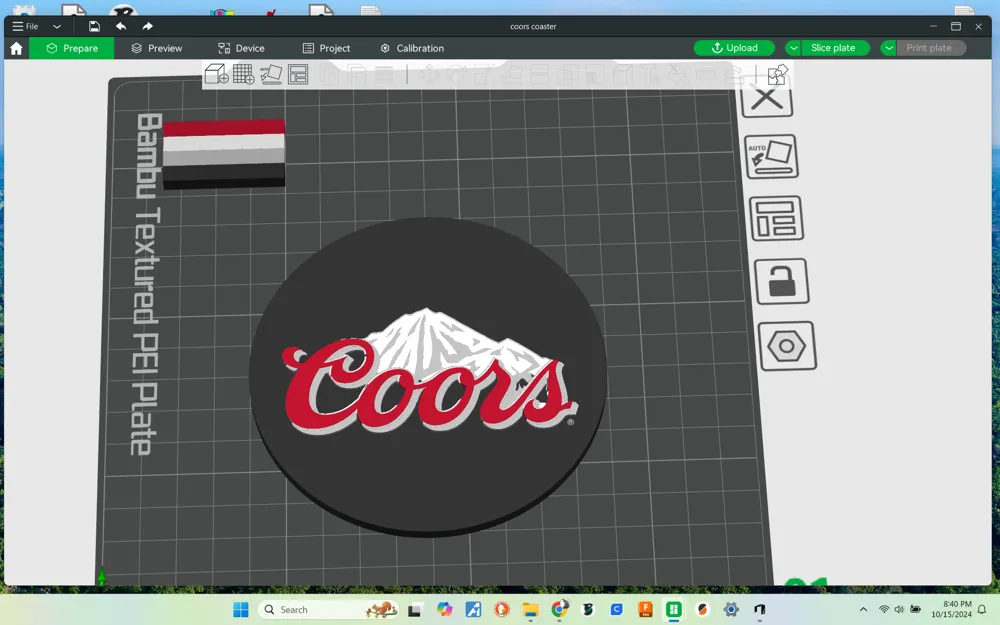Click the Slice plate button
This screenshot has width=1000, height=625.
click(x=834, y=48)
